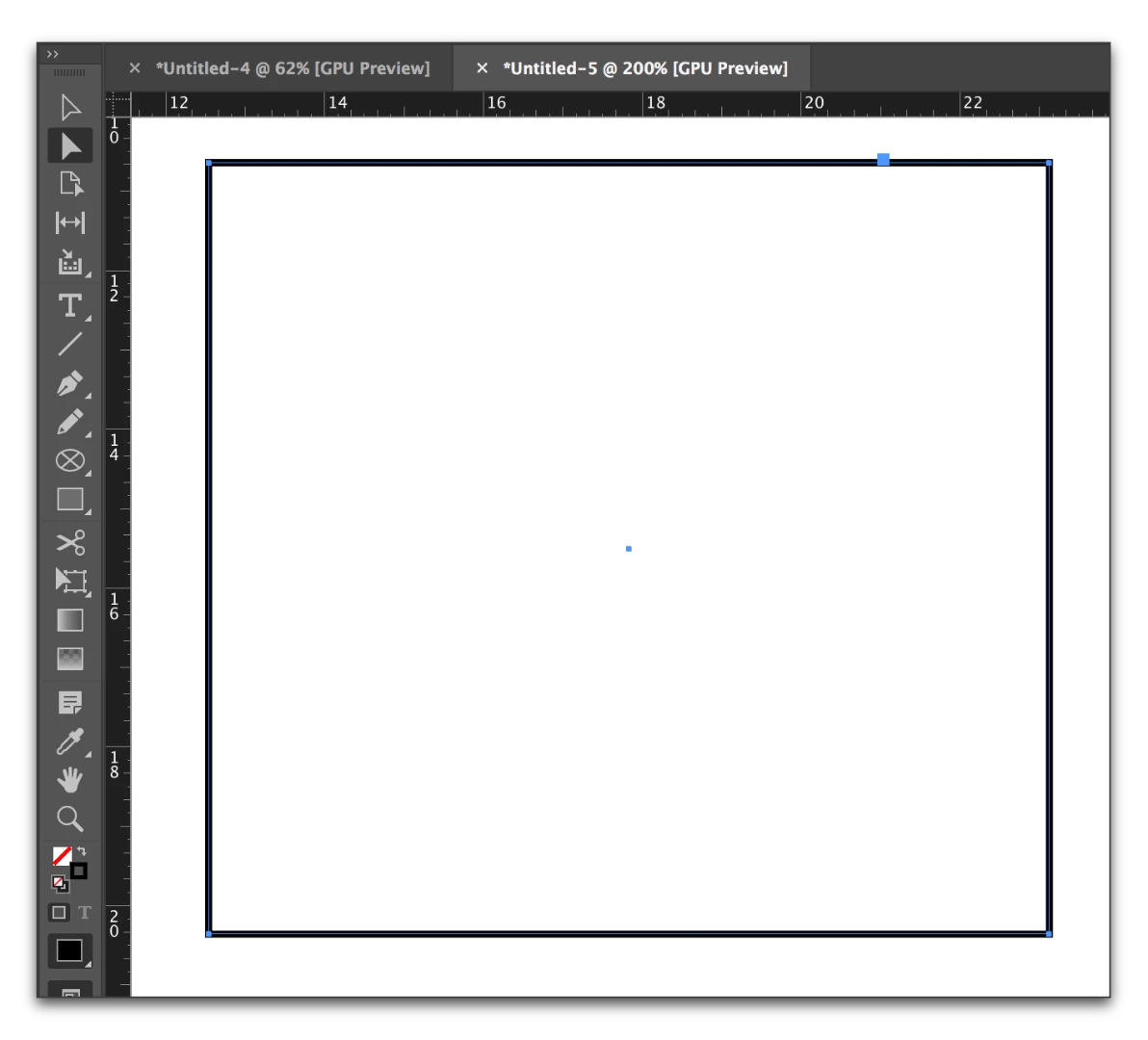Viewport: 1148px width, 1040px height.
Task: Toggle Formatting Affects Text
Action: point(84,913)
